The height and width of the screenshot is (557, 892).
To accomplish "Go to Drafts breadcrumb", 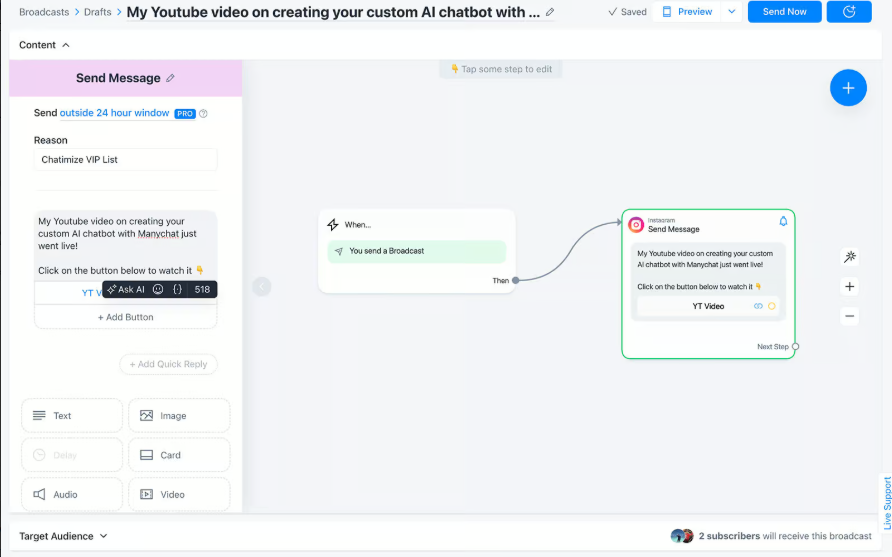I will pyautogui.click(x=98, y=12).
